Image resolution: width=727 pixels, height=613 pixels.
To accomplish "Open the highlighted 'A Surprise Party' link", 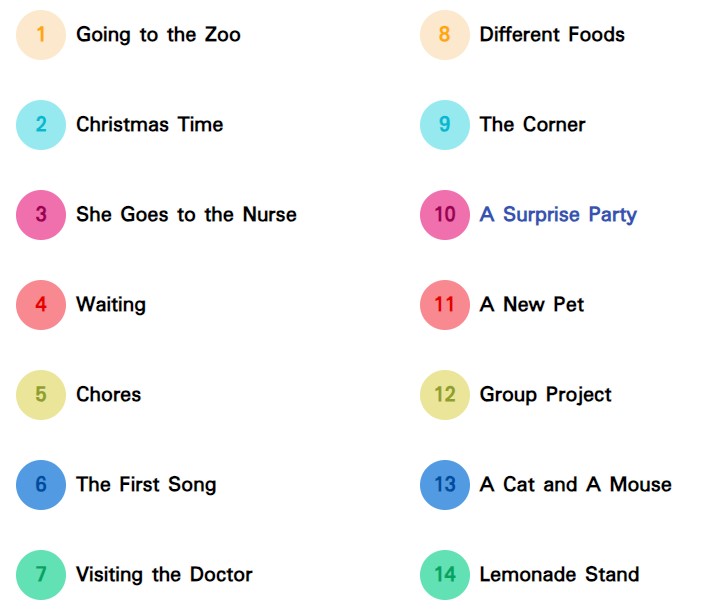I will [x=558, y=215].
